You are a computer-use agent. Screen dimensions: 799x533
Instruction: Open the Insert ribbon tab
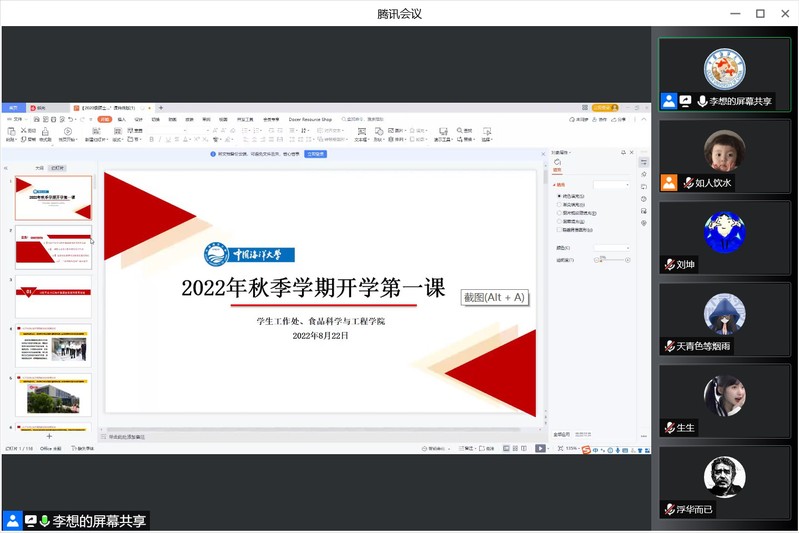(121, 119)
